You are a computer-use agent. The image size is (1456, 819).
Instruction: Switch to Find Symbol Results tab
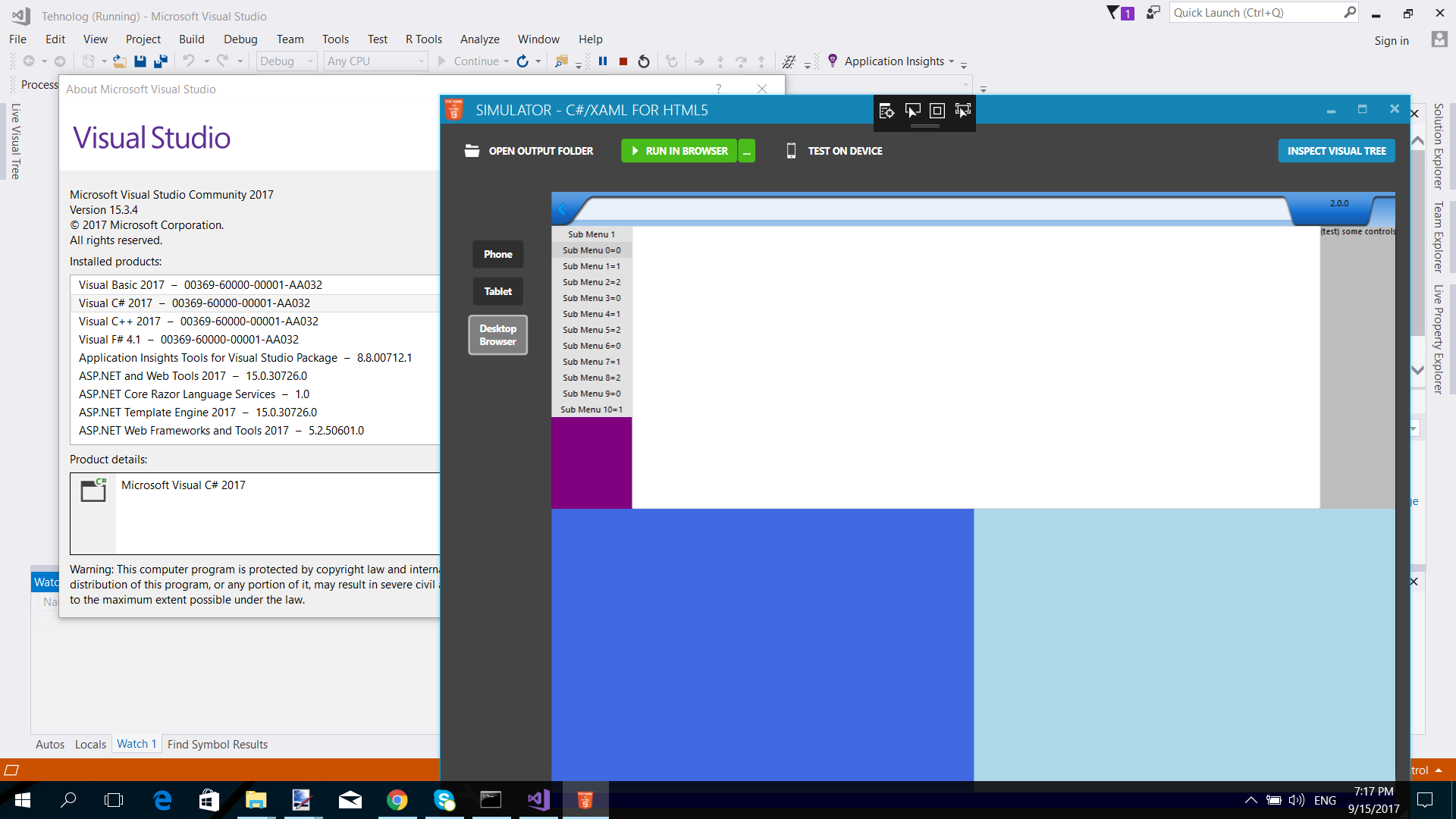tap(218, 745)
